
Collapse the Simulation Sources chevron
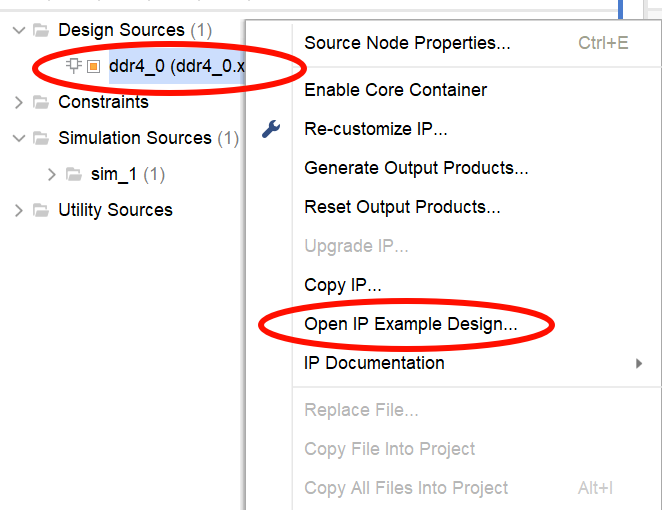[x=19, y=138]
